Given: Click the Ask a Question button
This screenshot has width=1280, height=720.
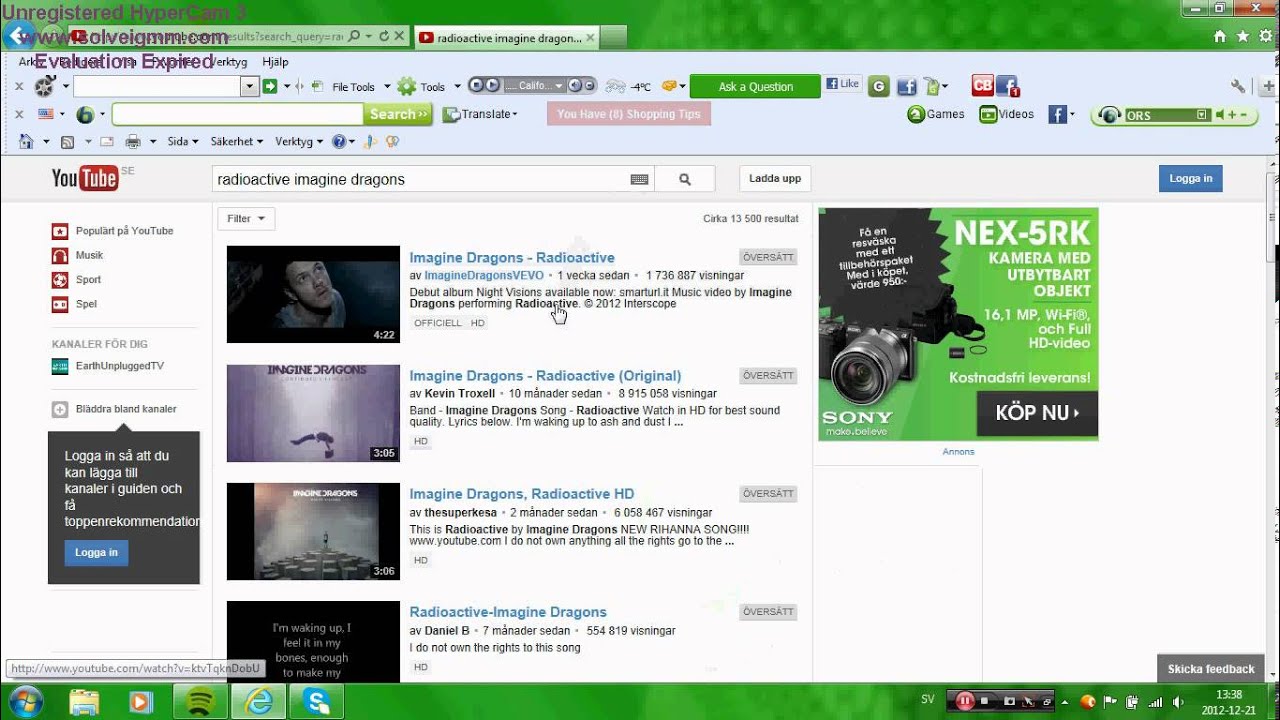Looking at the screenshot, I should coord(755,87).
